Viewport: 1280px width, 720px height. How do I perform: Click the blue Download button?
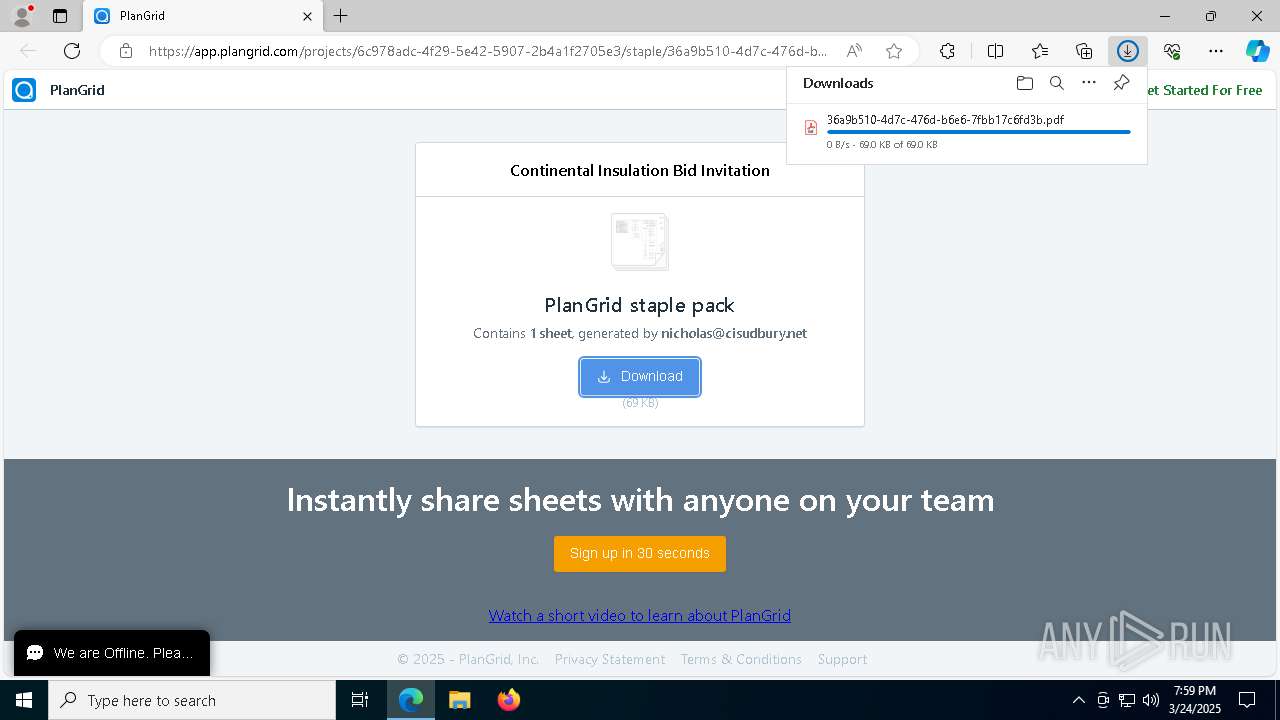(x=640, y=377)
